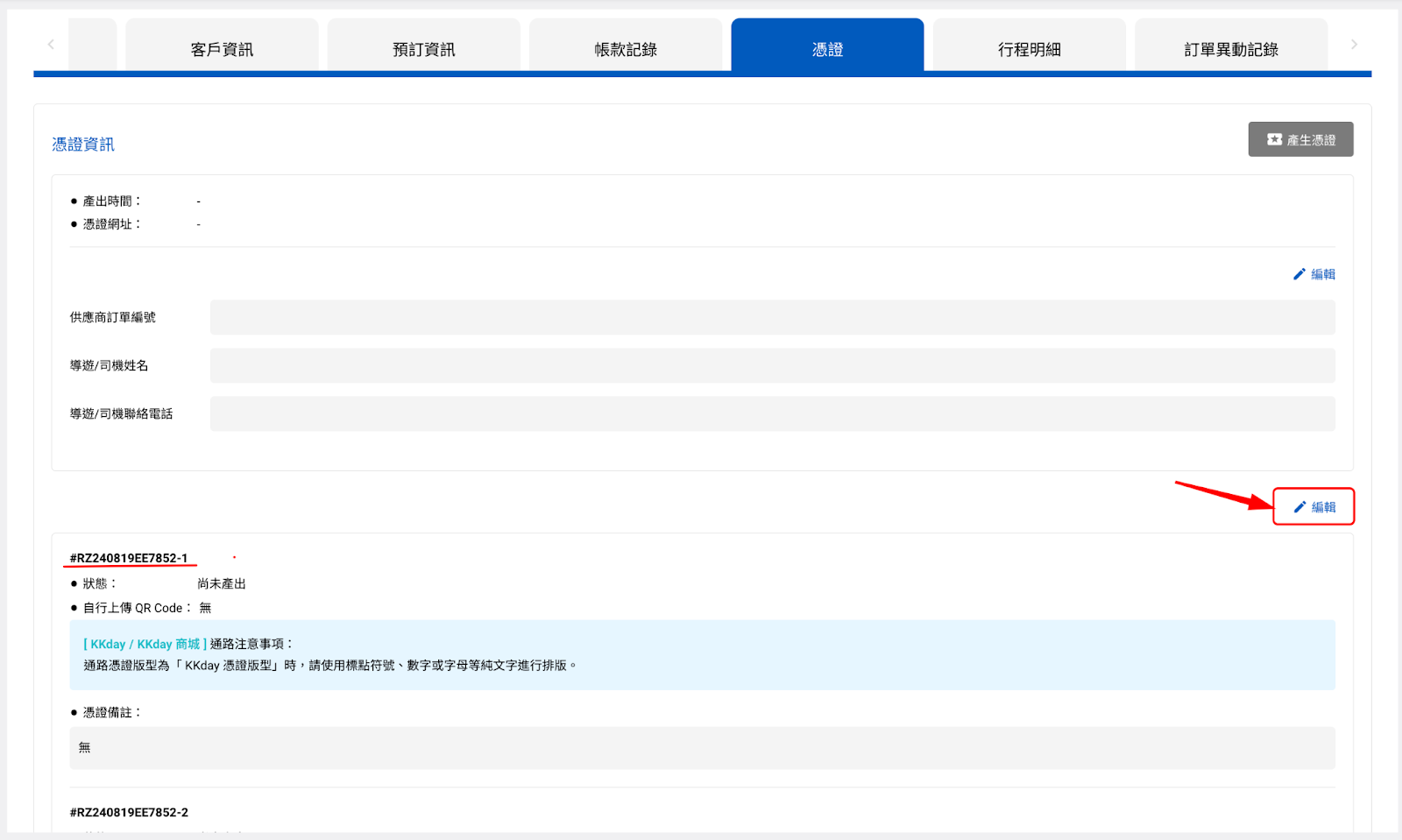Click the 憑證資訊 section heading
1402x840 pixels.
[x=83, y=145]
